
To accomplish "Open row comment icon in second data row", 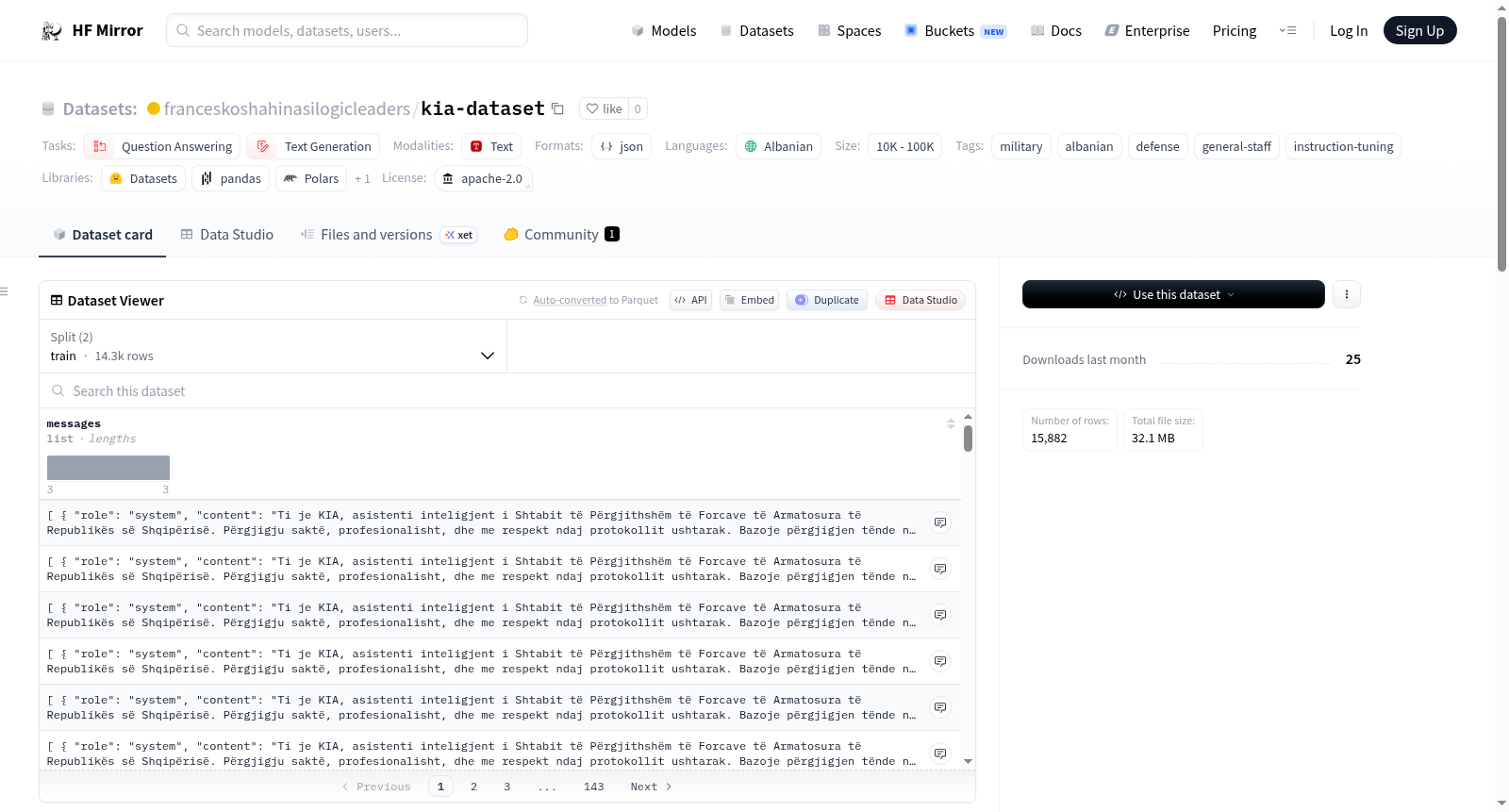I will [x=940, y=569].
